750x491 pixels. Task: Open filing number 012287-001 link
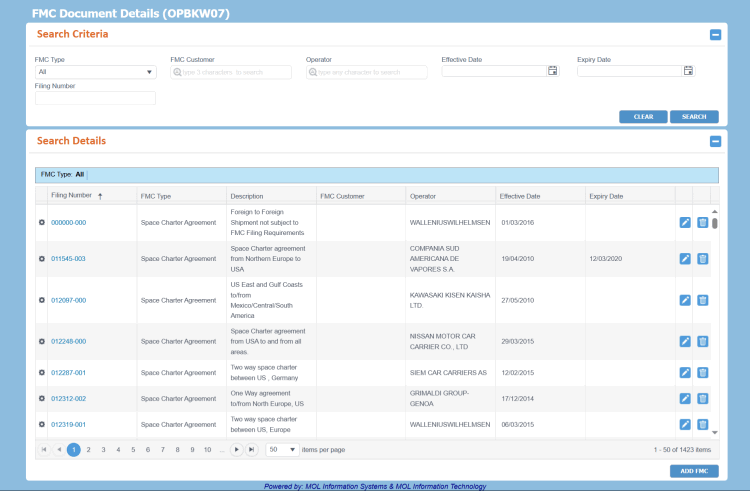[68, 373]
